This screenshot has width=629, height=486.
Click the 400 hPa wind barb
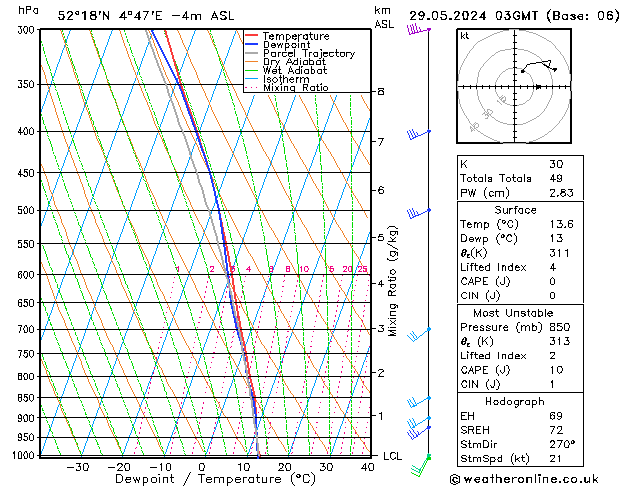point(419,134)
